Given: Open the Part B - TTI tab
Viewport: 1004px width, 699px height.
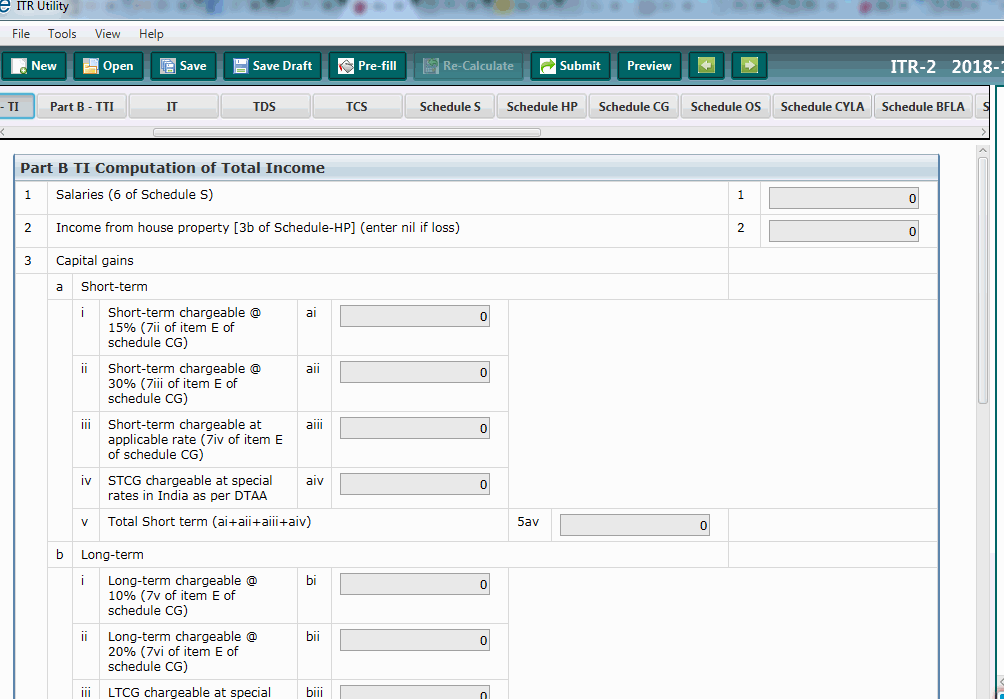Looking at the screenshot, I should tap(81, 105).
